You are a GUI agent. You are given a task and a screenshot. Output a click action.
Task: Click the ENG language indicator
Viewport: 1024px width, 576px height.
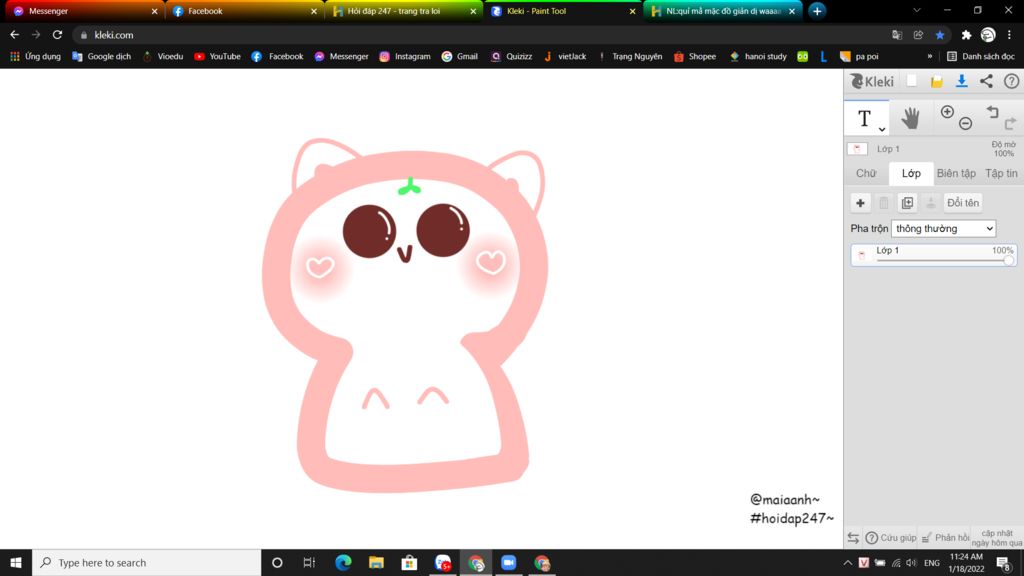point(932,562)
